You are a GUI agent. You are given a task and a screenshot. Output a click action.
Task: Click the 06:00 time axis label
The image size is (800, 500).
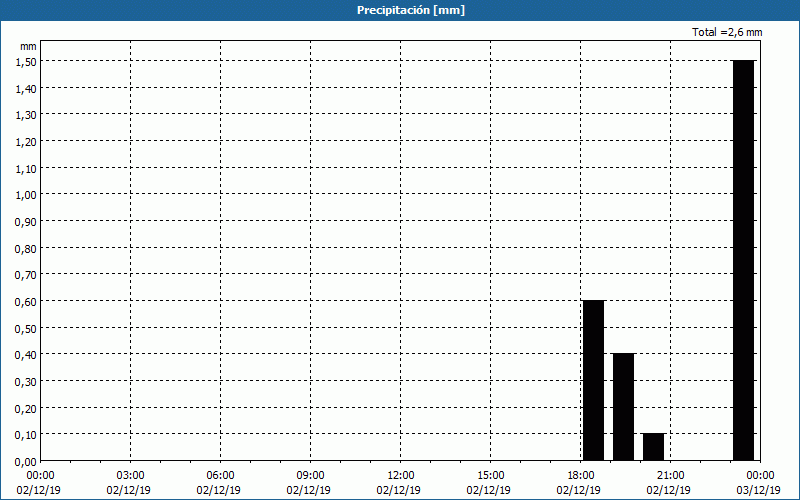pos(220,476)
